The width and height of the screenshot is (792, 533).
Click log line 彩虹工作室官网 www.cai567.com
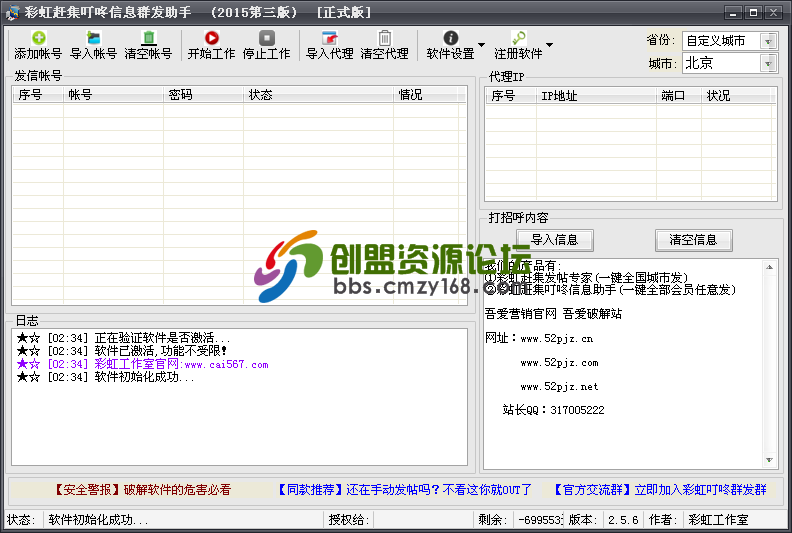tap(142, 364)
